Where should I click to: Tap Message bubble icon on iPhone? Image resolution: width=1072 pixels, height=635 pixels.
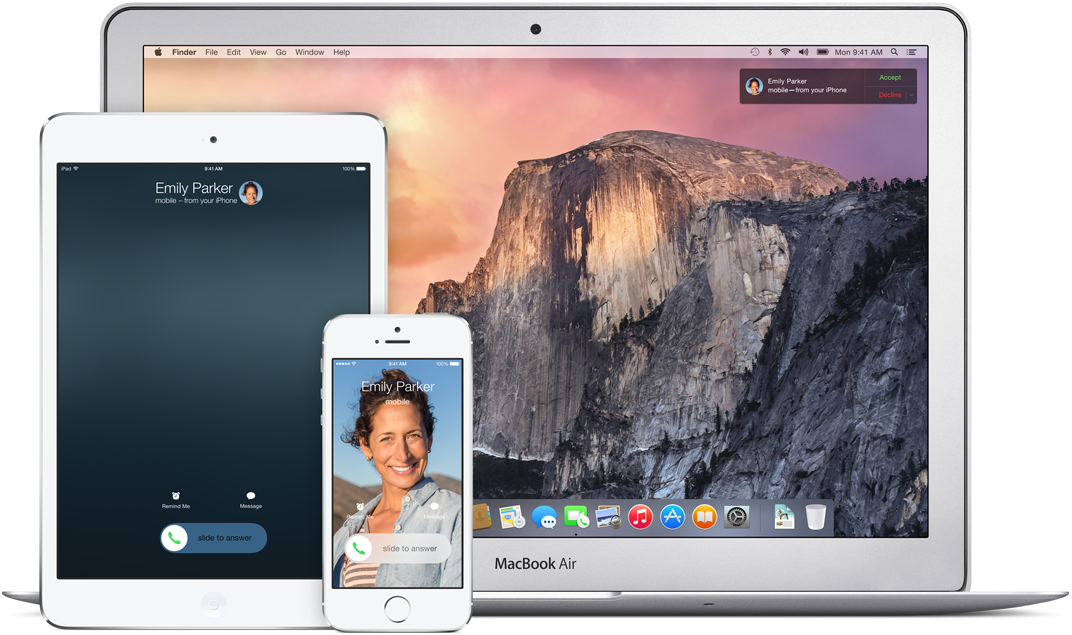pyautogui.click(x=433, y=507)
